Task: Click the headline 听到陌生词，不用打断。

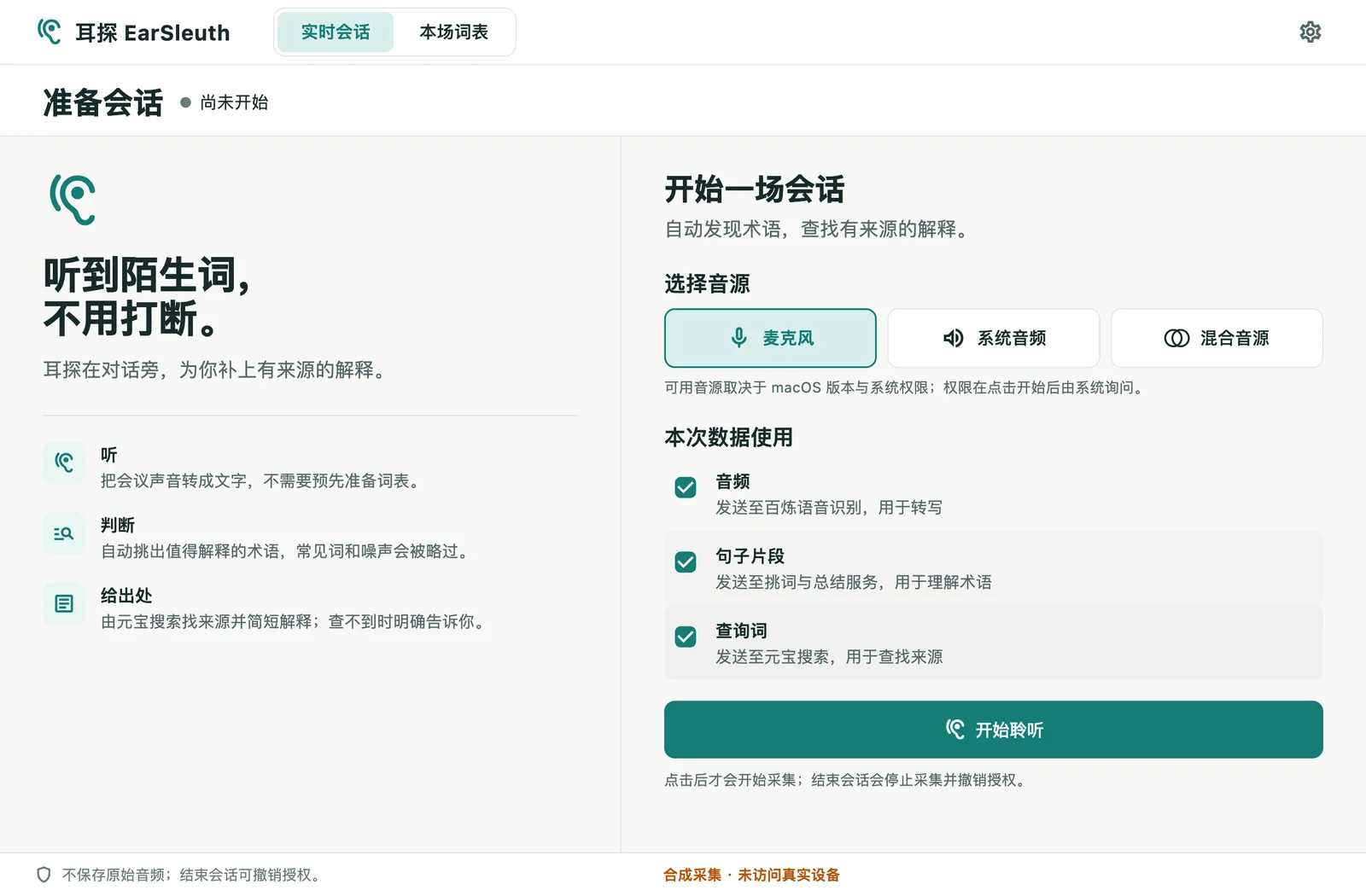Action: click(x=147, y=297)
